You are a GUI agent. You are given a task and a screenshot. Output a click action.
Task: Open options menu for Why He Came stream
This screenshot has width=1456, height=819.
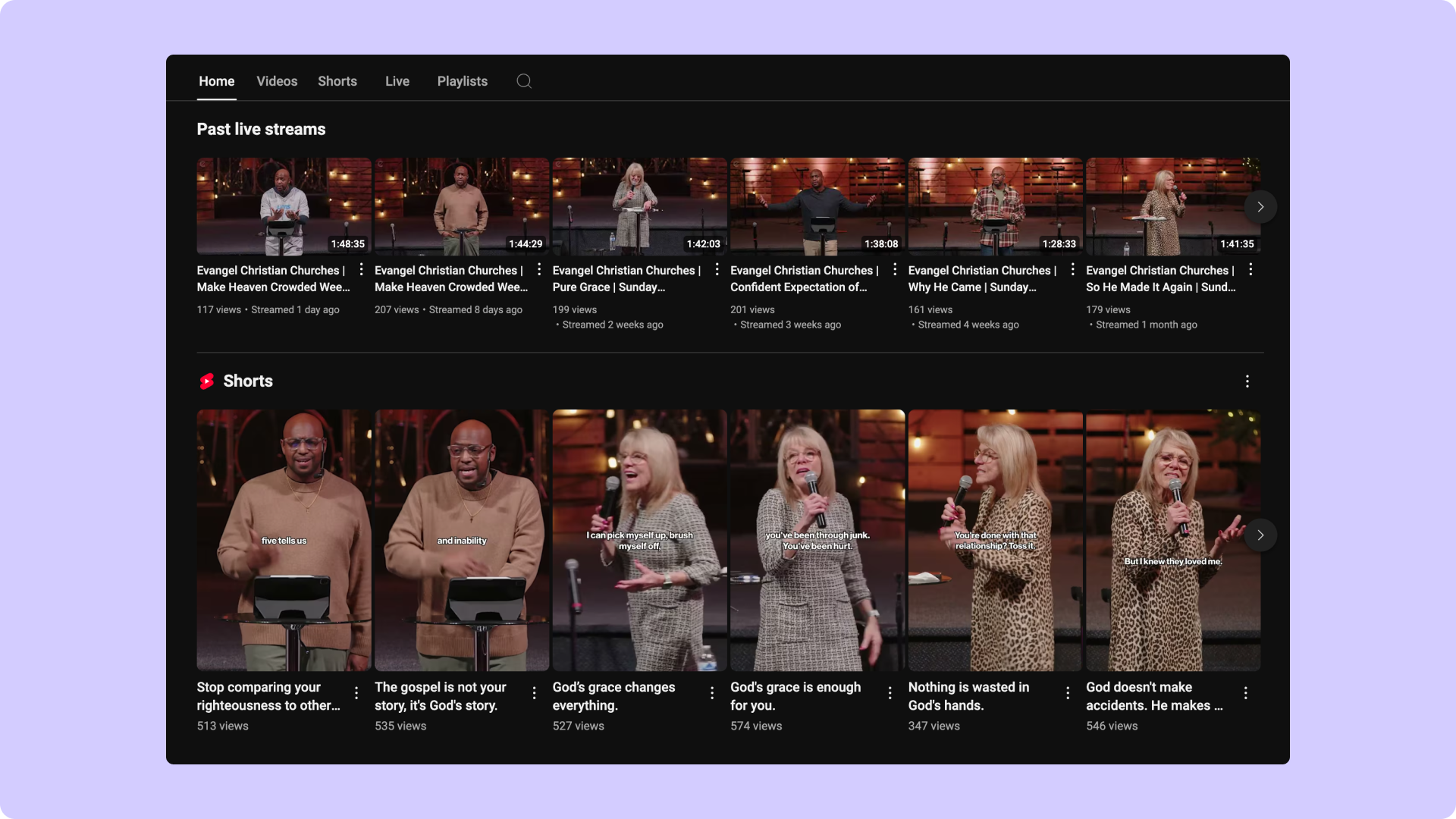pyautogui.click(x=1072, y=269)
